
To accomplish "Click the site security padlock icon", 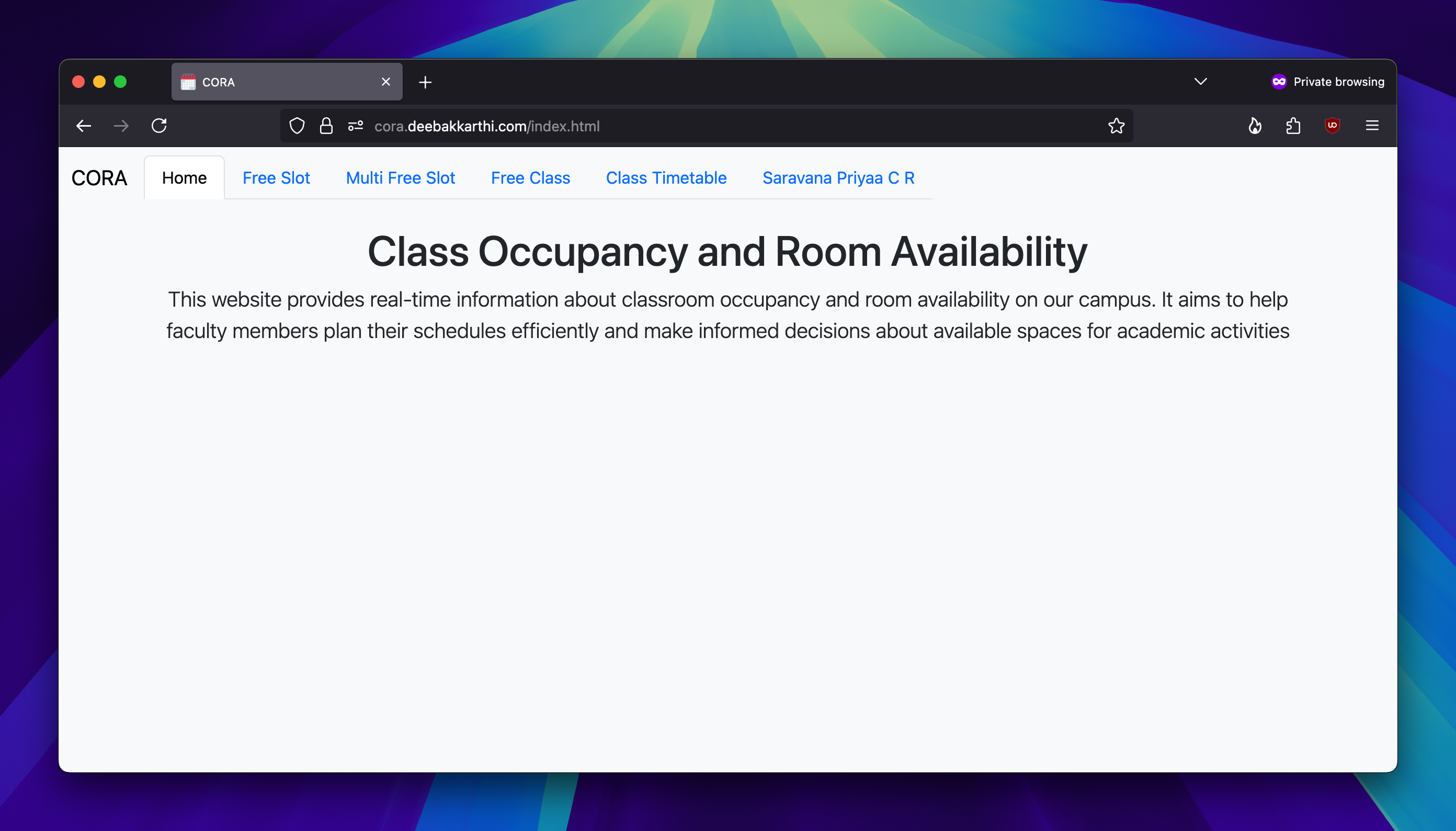I will [x=326, y=126].
